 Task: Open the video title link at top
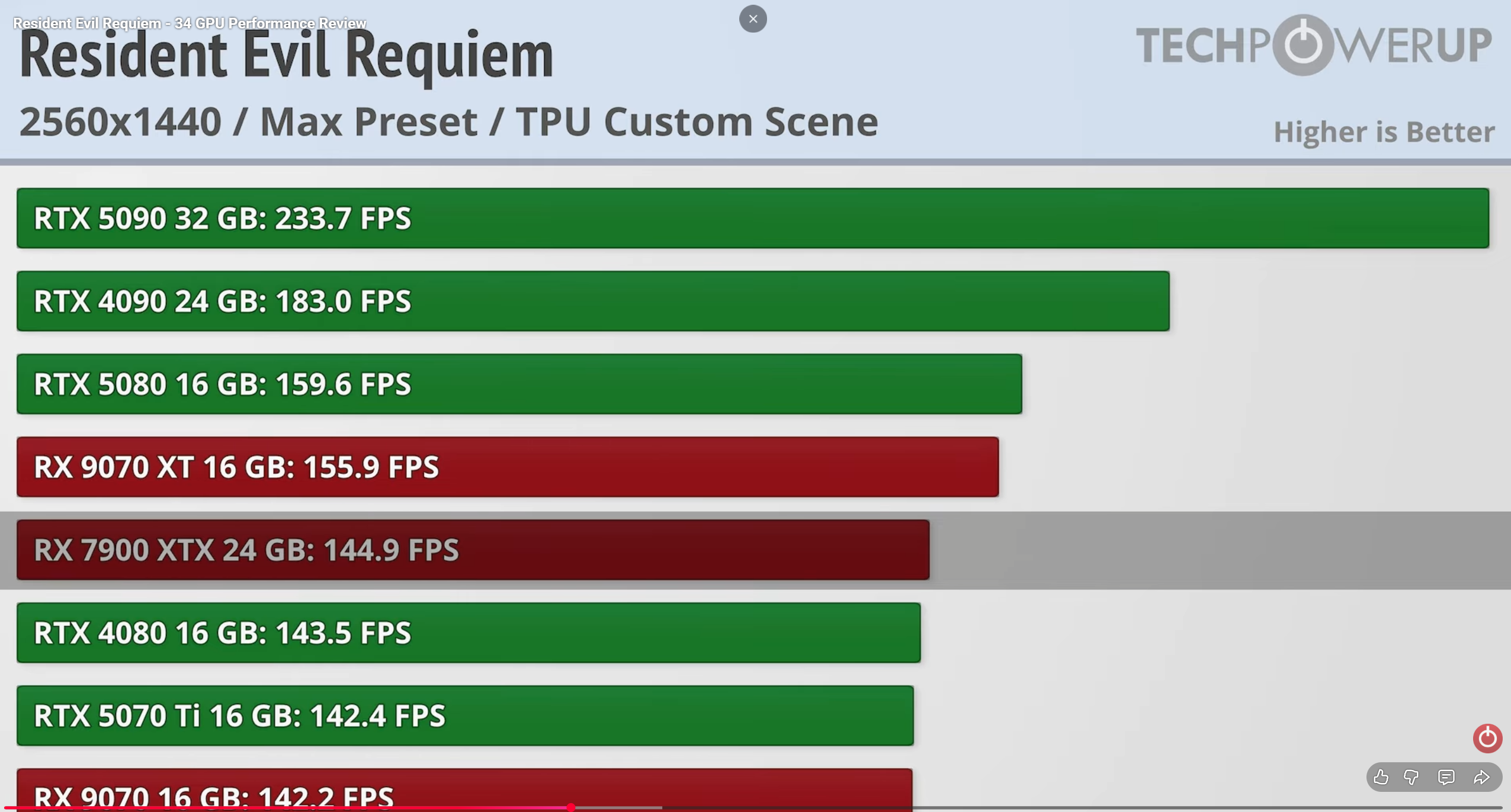[190, 23]
